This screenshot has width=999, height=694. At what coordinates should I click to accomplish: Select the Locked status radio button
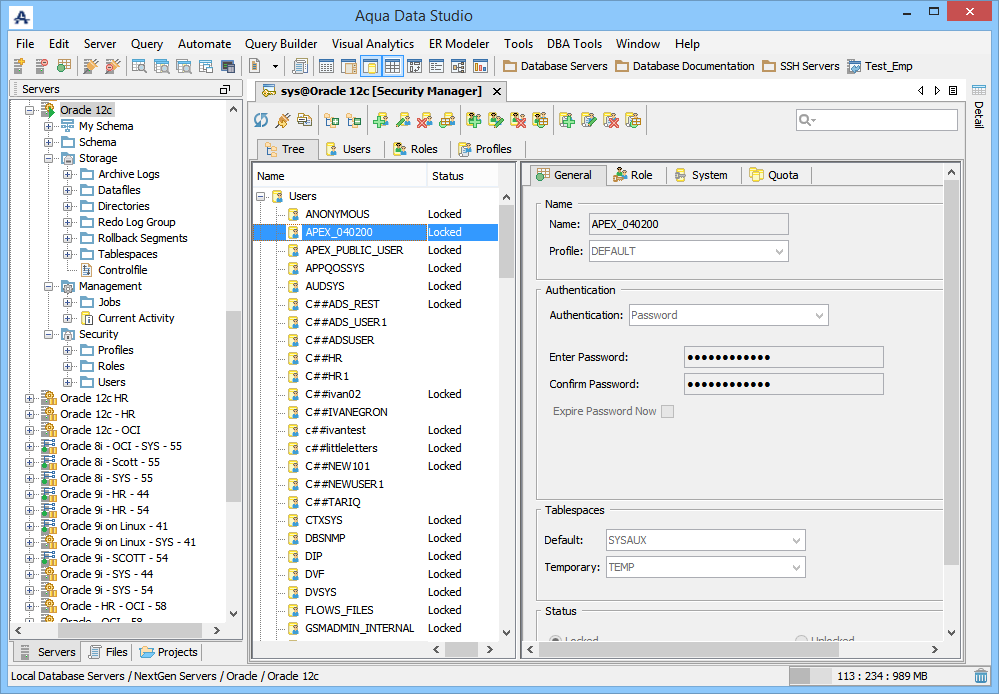556,640
